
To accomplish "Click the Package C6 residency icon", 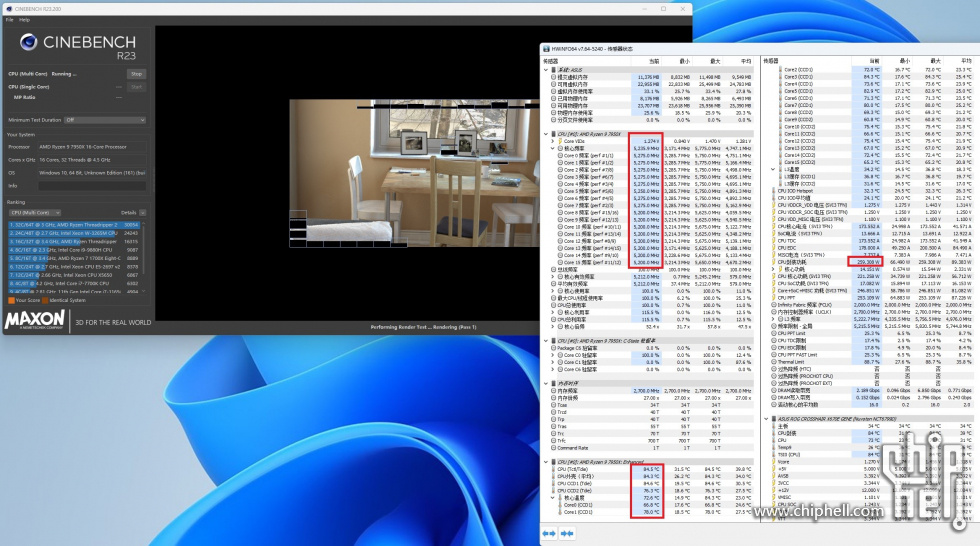I will tap(553, 348).
